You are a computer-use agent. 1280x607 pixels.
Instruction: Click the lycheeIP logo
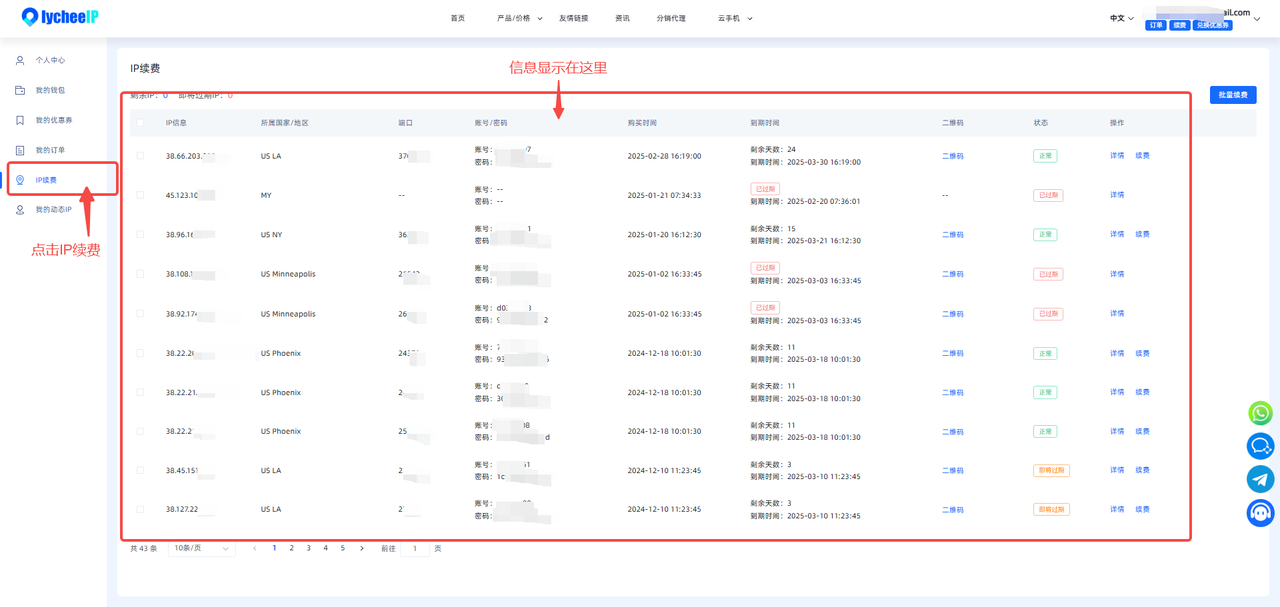click(60, 17)
